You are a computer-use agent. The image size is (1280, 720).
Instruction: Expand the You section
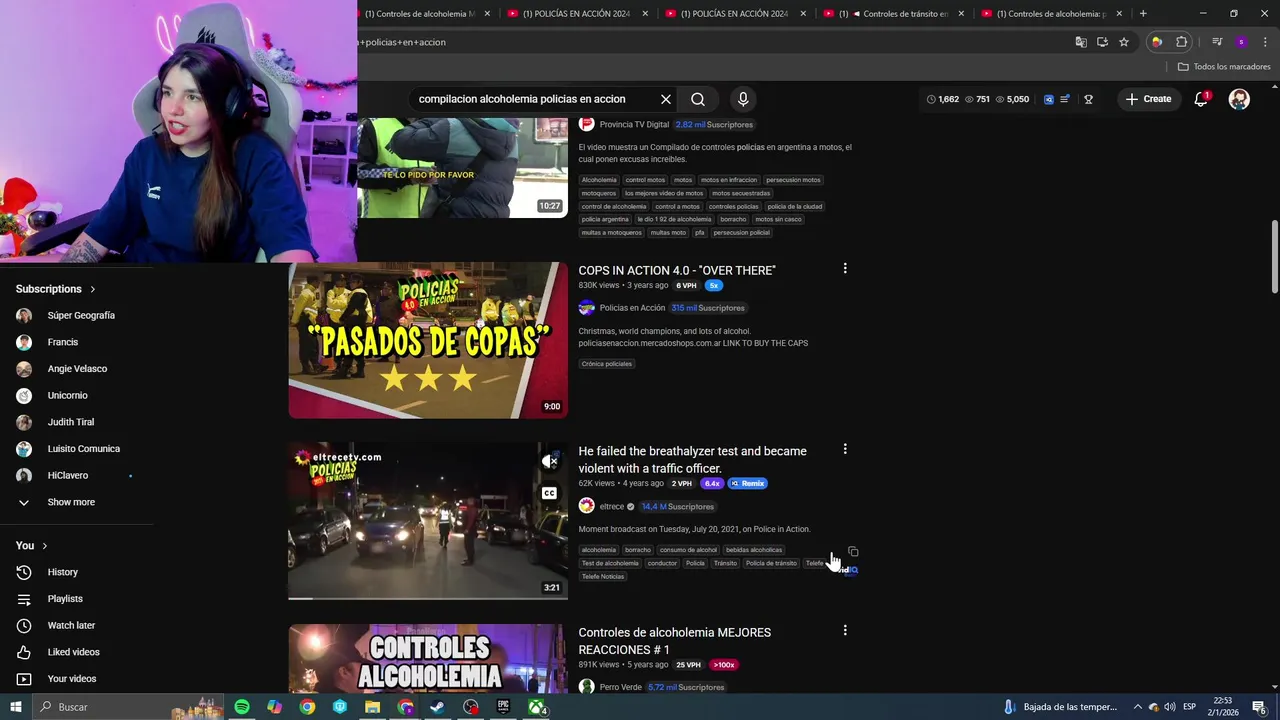[x=32, y=545]
